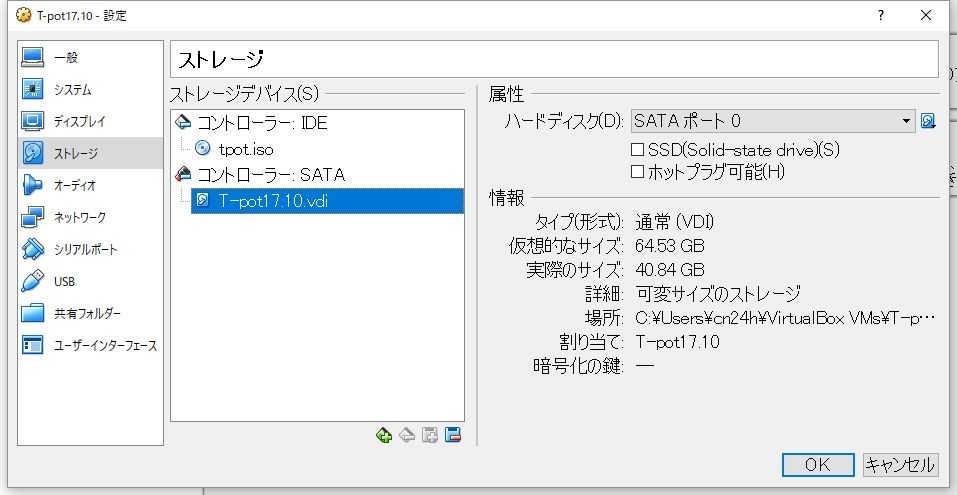
Task: Enable the ホットプラグ可能 checkbox
Action: click(638, 172)
